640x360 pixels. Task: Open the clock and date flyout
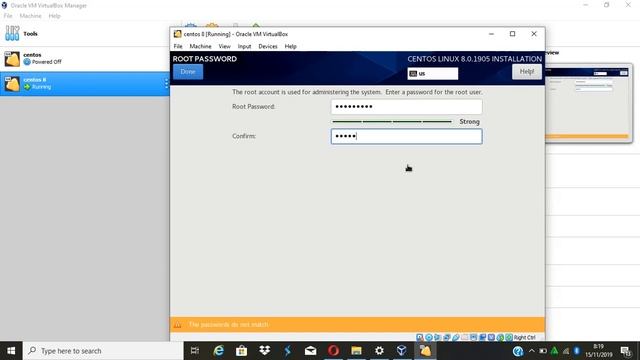[599, 351]
